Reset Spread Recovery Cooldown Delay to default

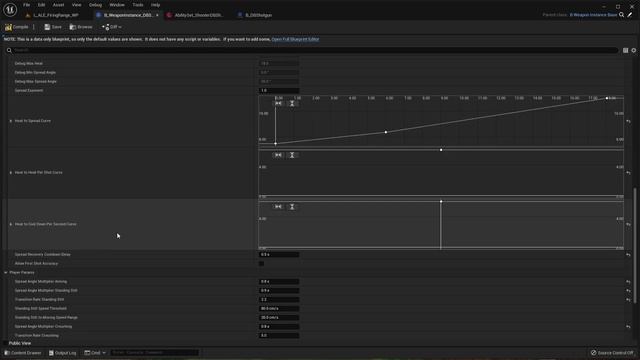628,255
